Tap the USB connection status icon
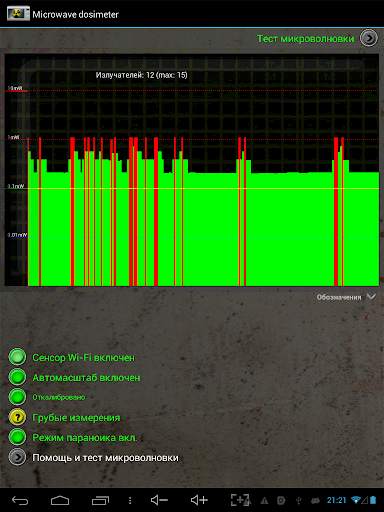Image resolution: width=384 pixels, height=512 pixels. 299,500
